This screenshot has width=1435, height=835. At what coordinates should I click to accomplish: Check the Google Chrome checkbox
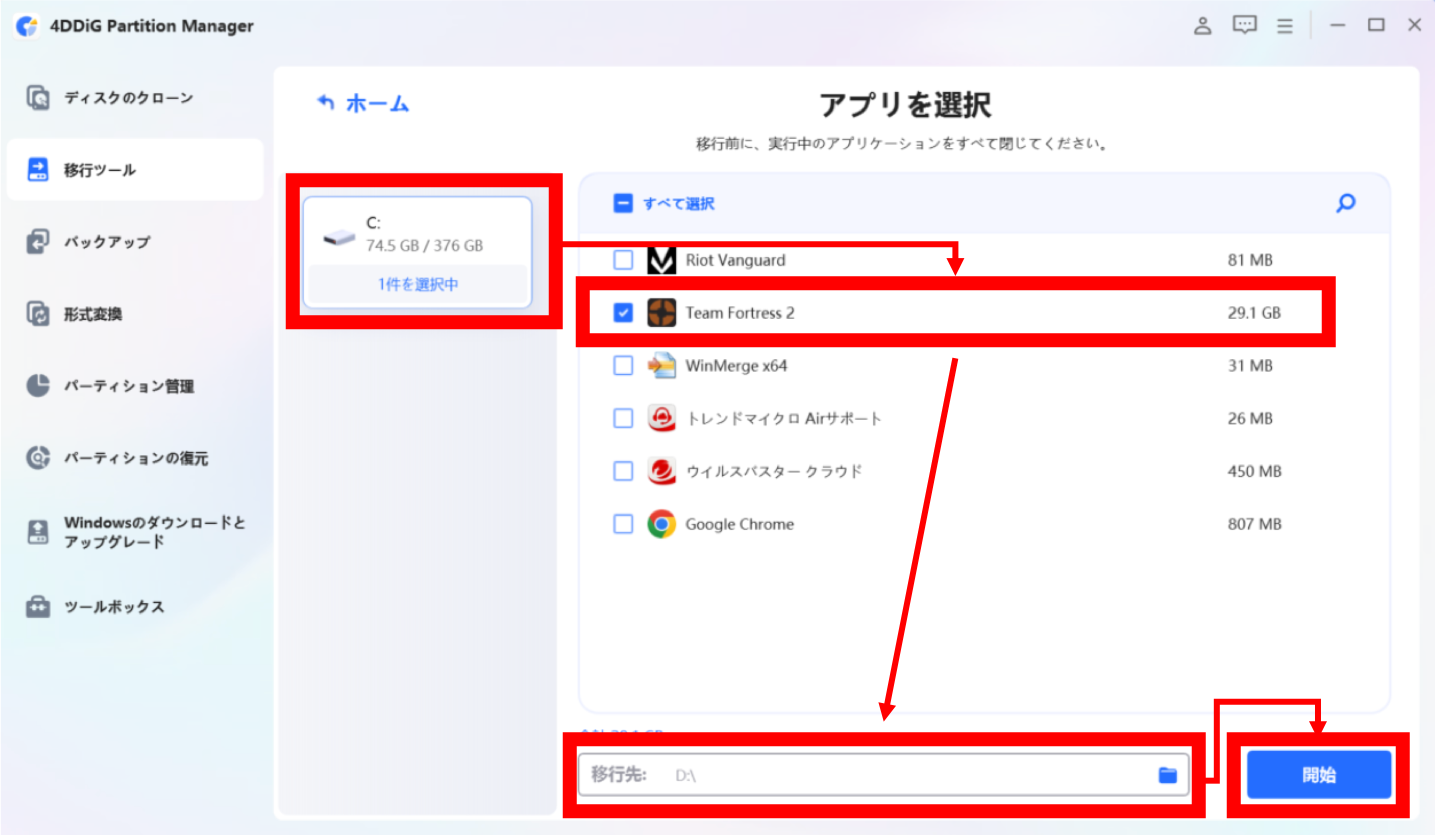[x=623, y=524]
